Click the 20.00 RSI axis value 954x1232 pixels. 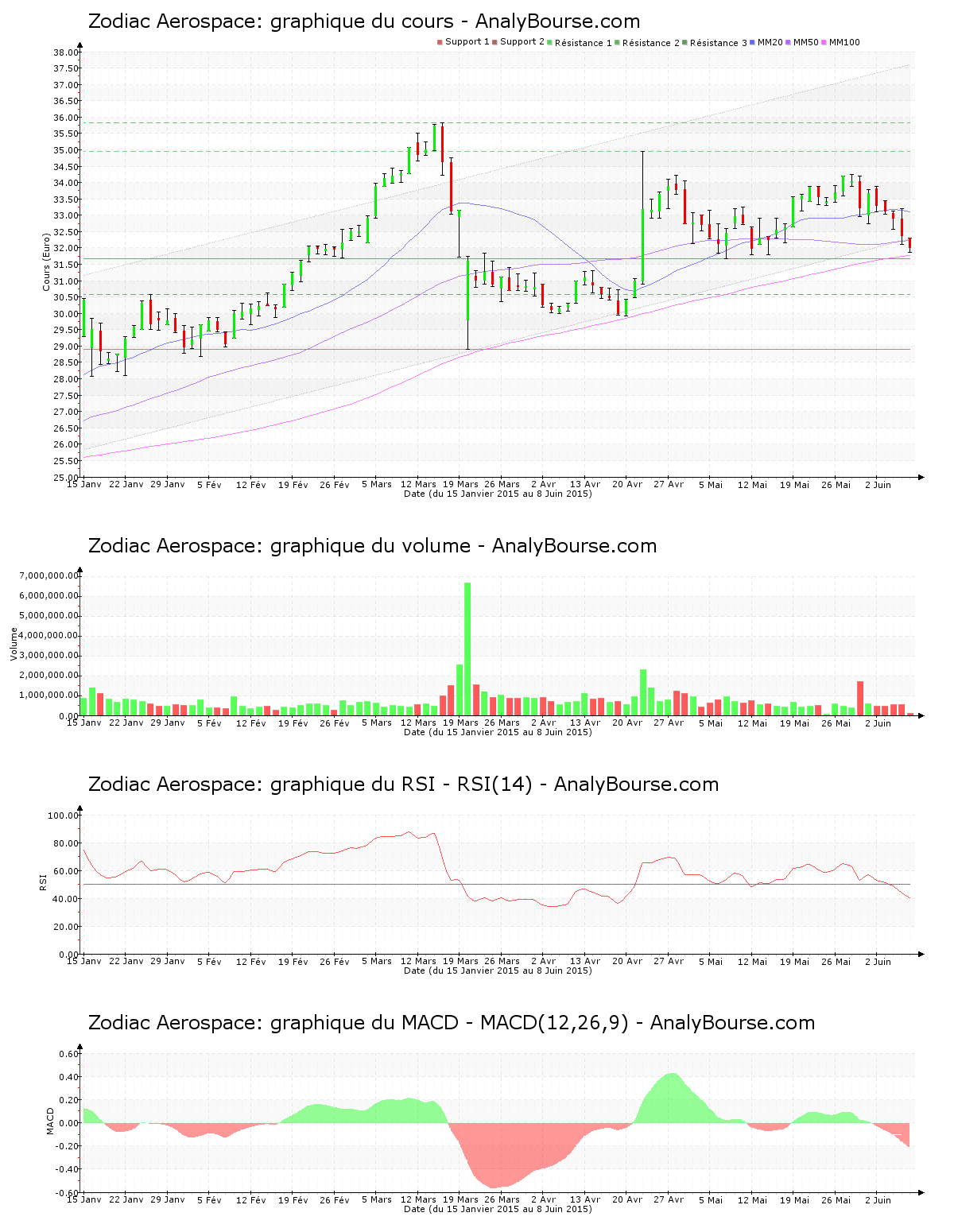point(66,927)
